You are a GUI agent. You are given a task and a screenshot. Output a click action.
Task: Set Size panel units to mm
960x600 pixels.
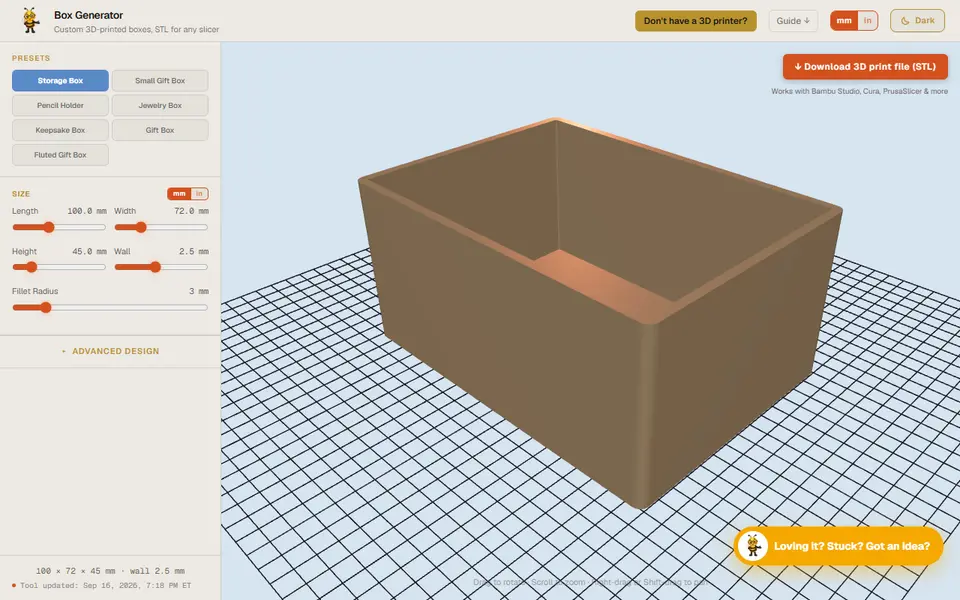pos(179,193)
